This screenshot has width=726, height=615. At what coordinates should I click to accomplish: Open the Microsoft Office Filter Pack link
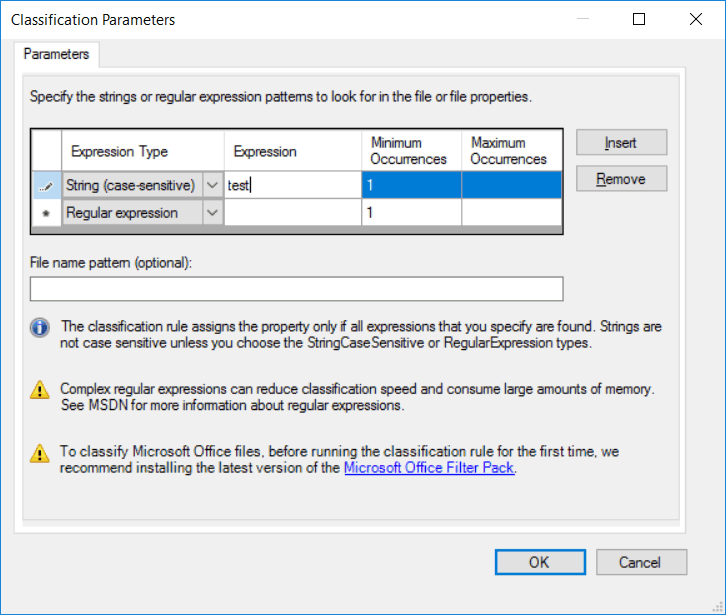pos(429,468)
